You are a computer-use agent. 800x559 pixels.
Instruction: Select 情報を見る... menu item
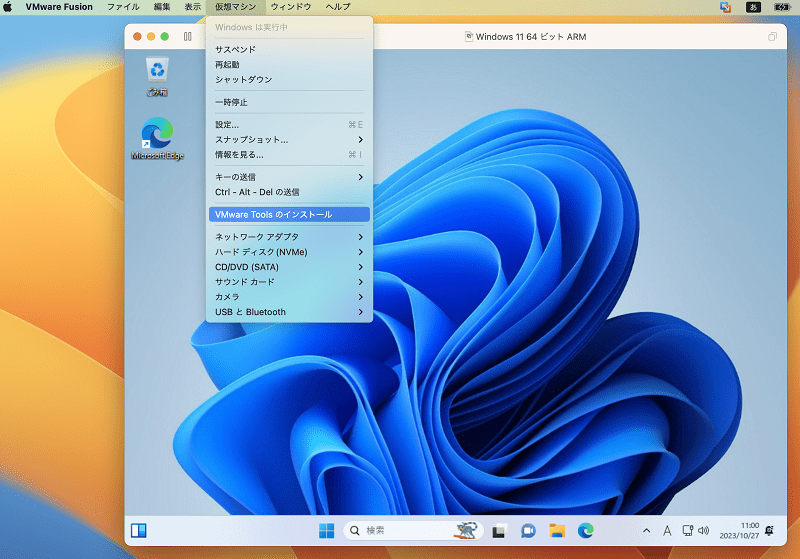pos(289,155)
